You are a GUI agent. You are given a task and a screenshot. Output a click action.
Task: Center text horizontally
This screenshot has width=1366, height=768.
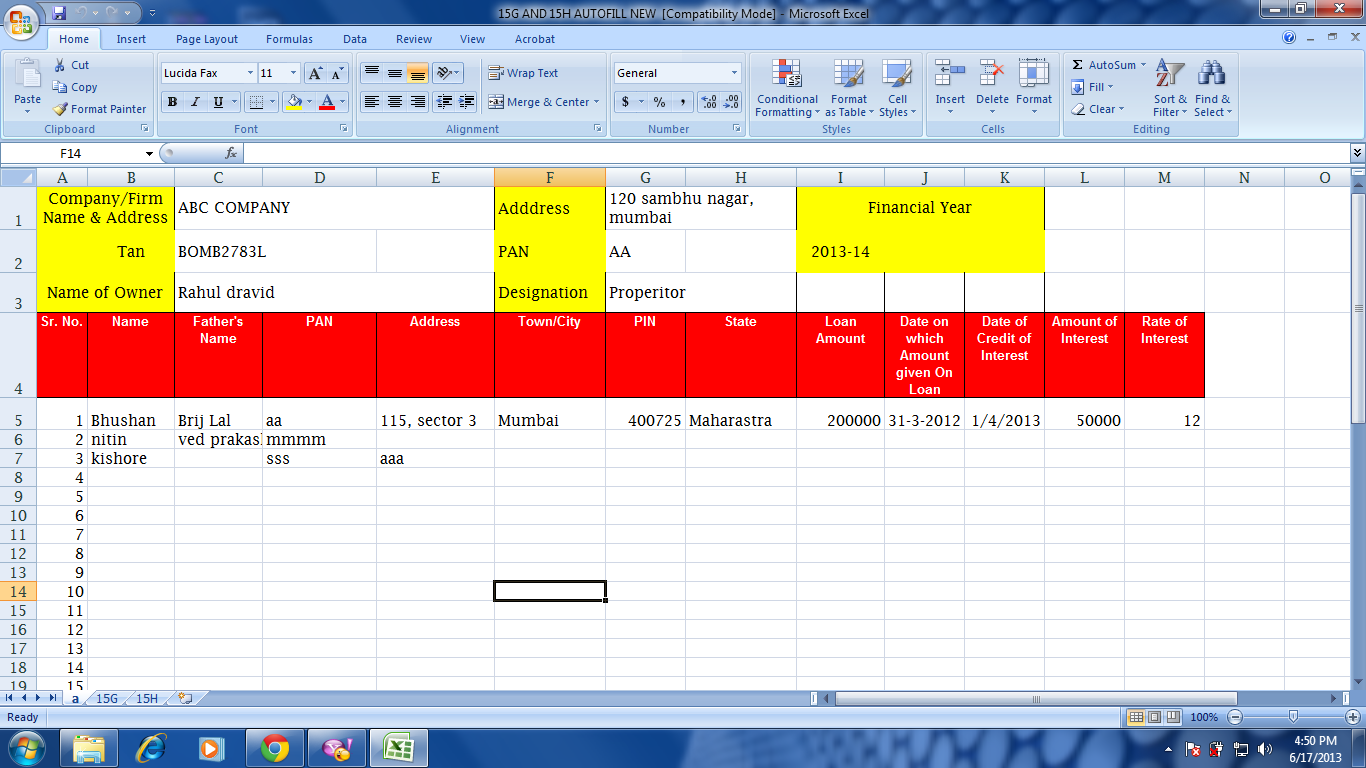(395, 102)
